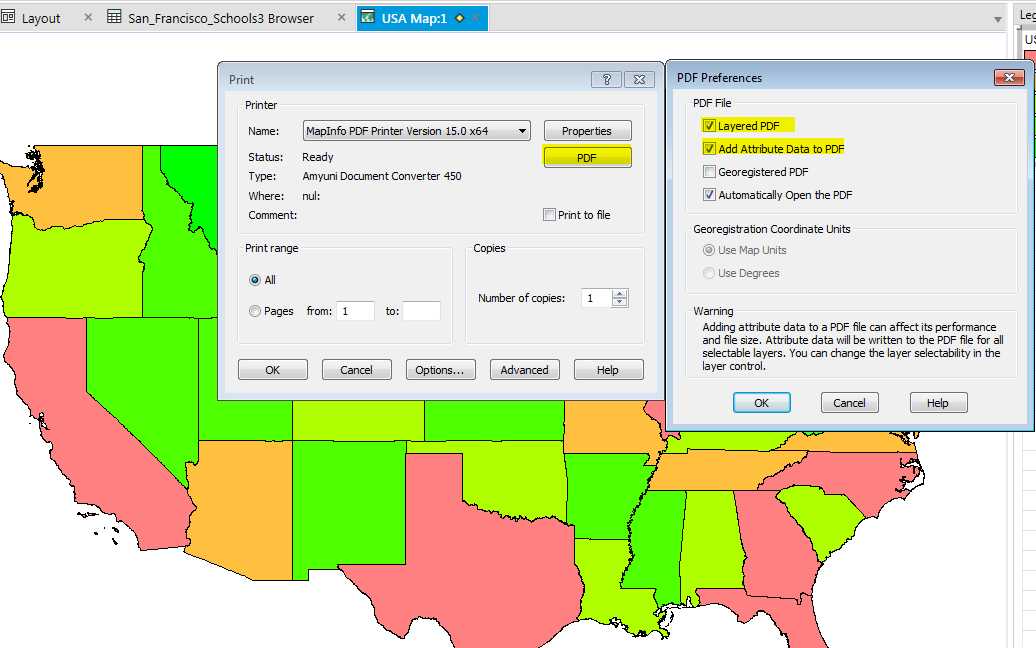Open the San_Francisco_Schools3 Browser tab
1036x648 pixels.
(x=220, y=18)
